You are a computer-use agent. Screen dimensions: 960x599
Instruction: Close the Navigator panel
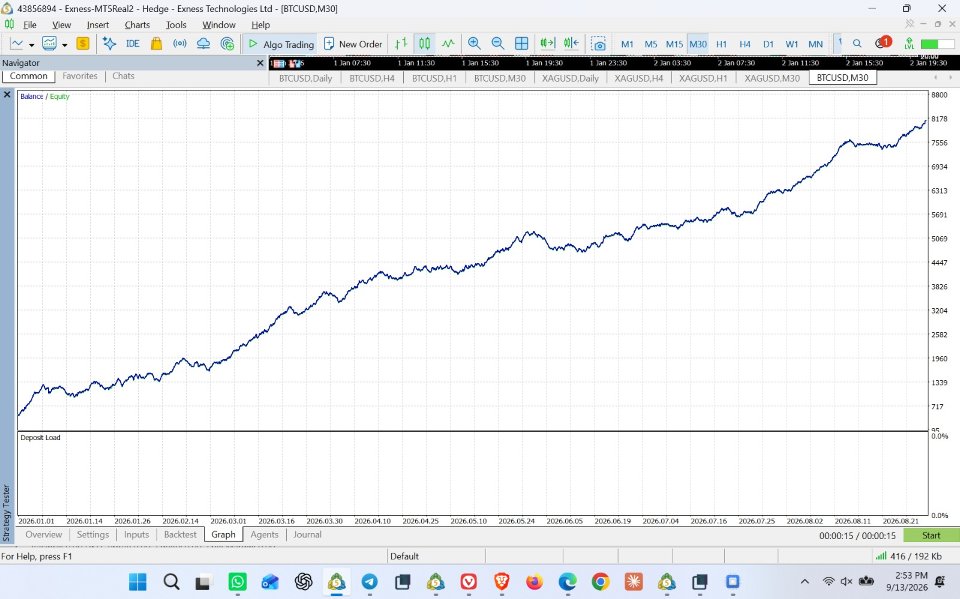coord(260,62)
